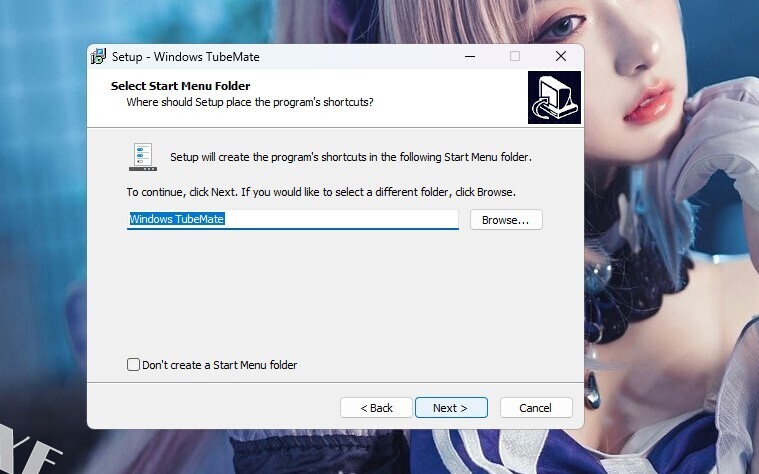The image size is (759, 474).
Task: Enable Don't create a Start Menu folder
Action: (133, 365)
